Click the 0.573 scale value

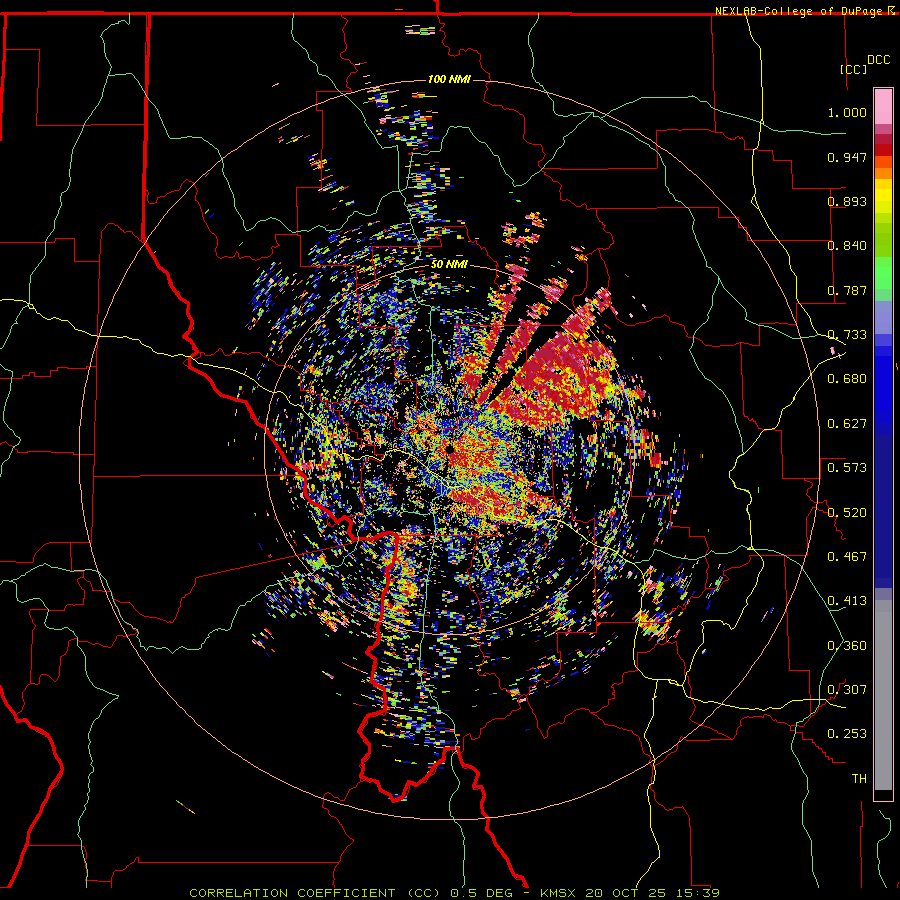coord(847,467)
